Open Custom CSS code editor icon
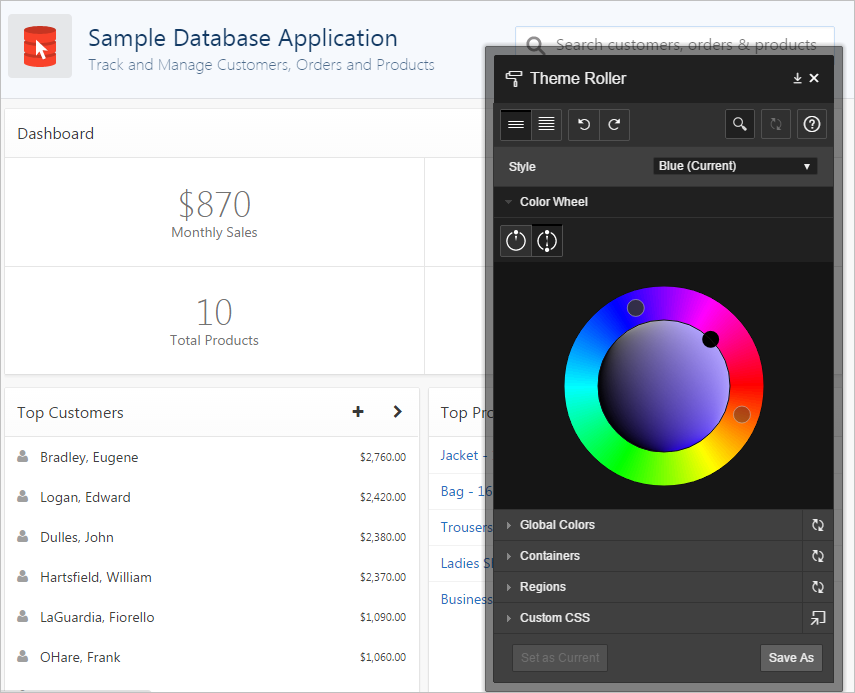Image resolution: width=855 pixels, height=693 pixels. [818, 618]
